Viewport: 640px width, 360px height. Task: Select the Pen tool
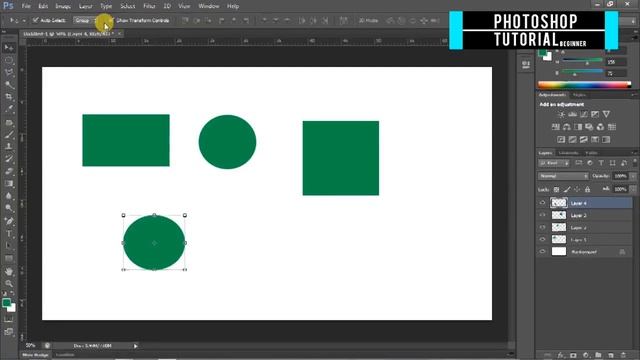9,221
